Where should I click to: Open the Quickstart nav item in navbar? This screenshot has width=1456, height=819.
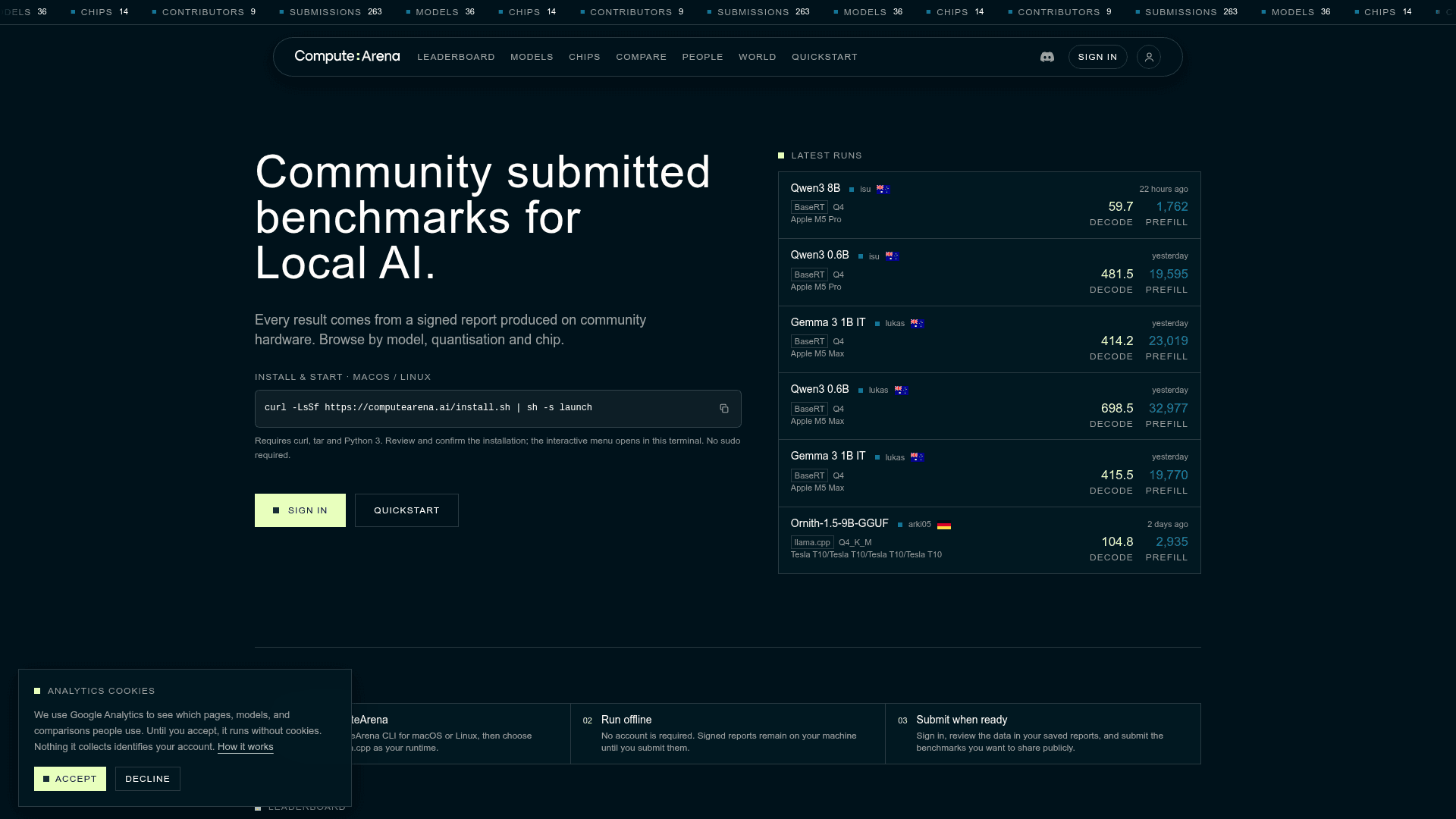coord(824,57)
